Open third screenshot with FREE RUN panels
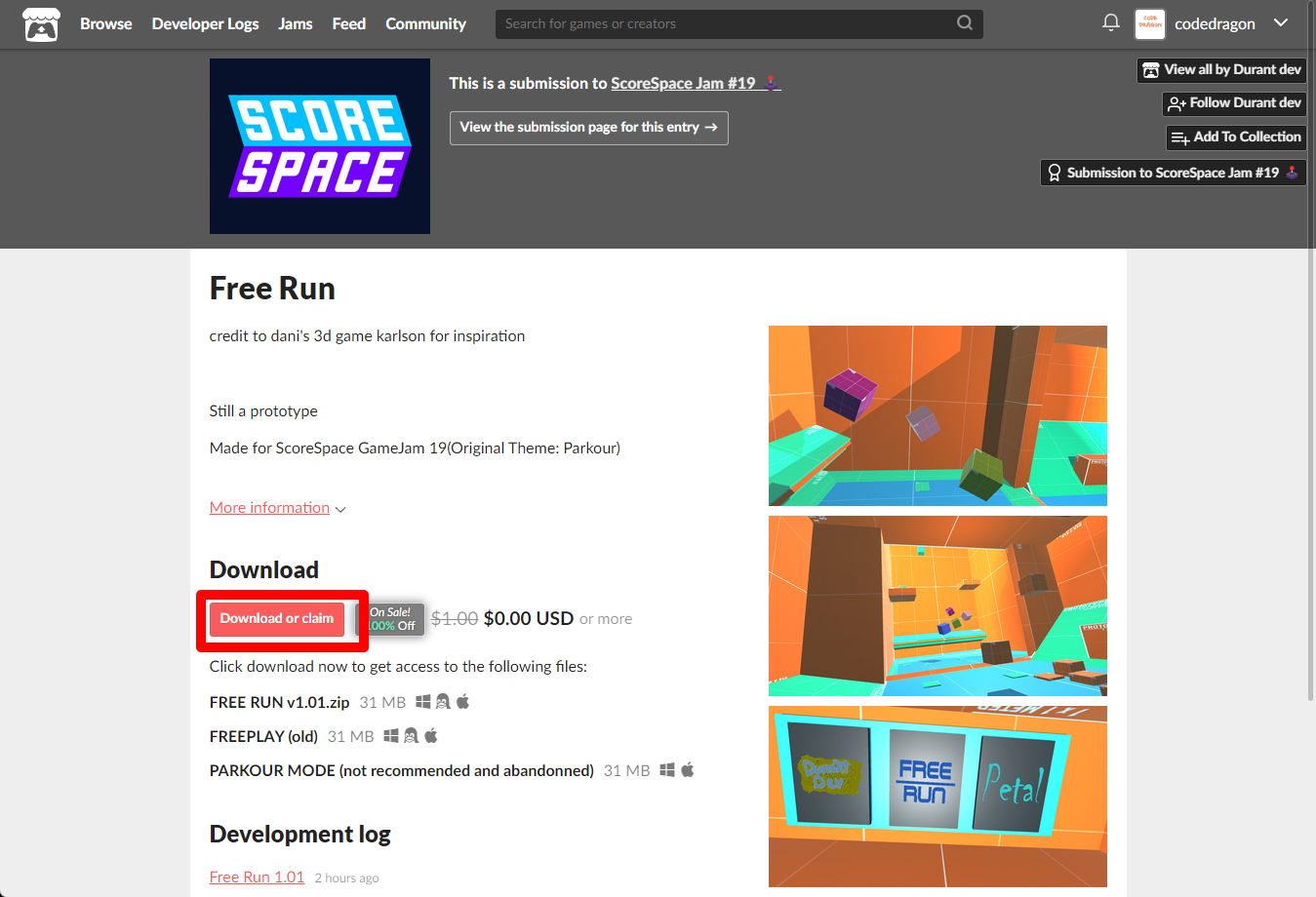This screenshot has height=897, width=1316. click(937, 797)
